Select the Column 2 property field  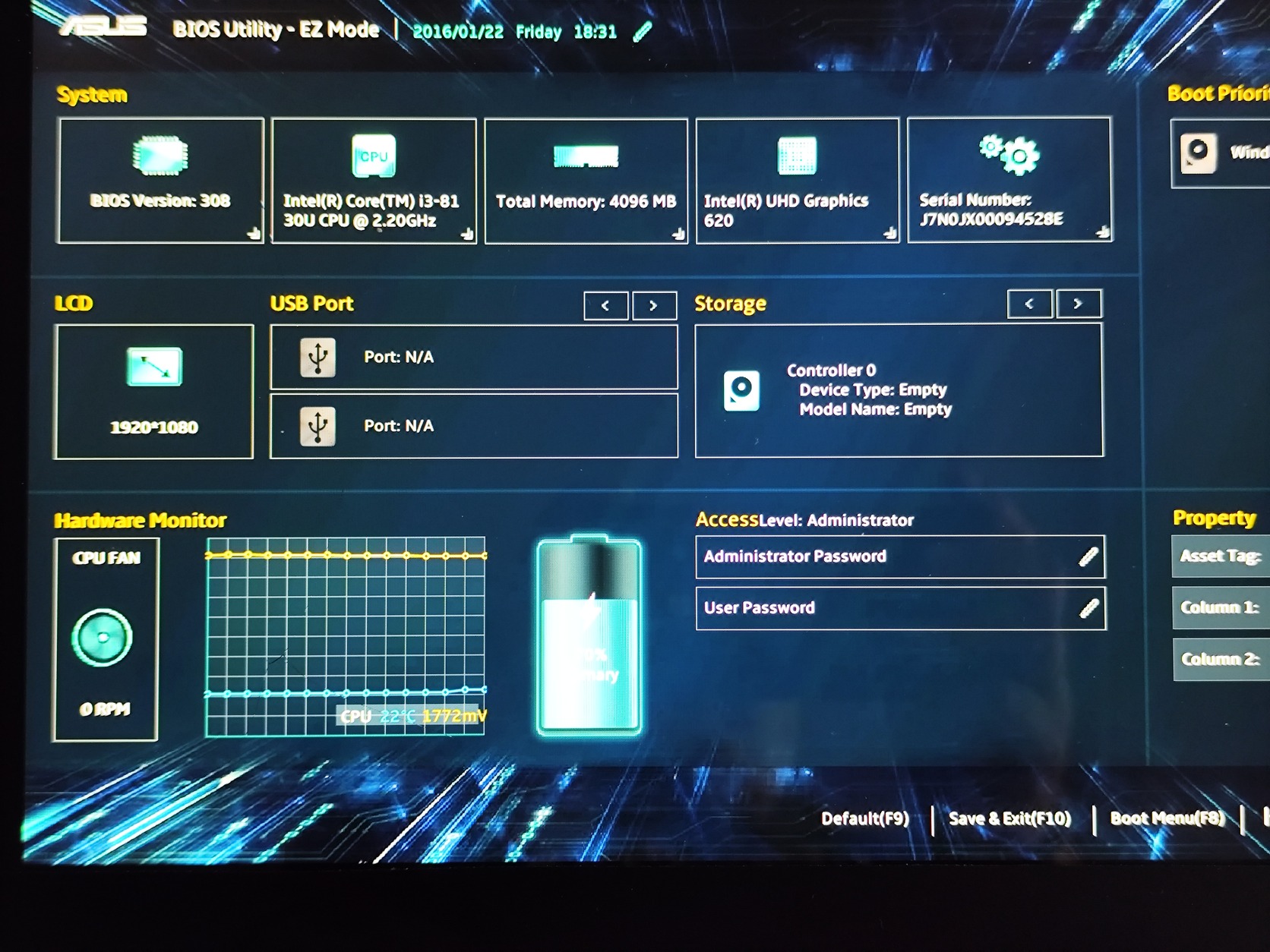coord(1222,659)
